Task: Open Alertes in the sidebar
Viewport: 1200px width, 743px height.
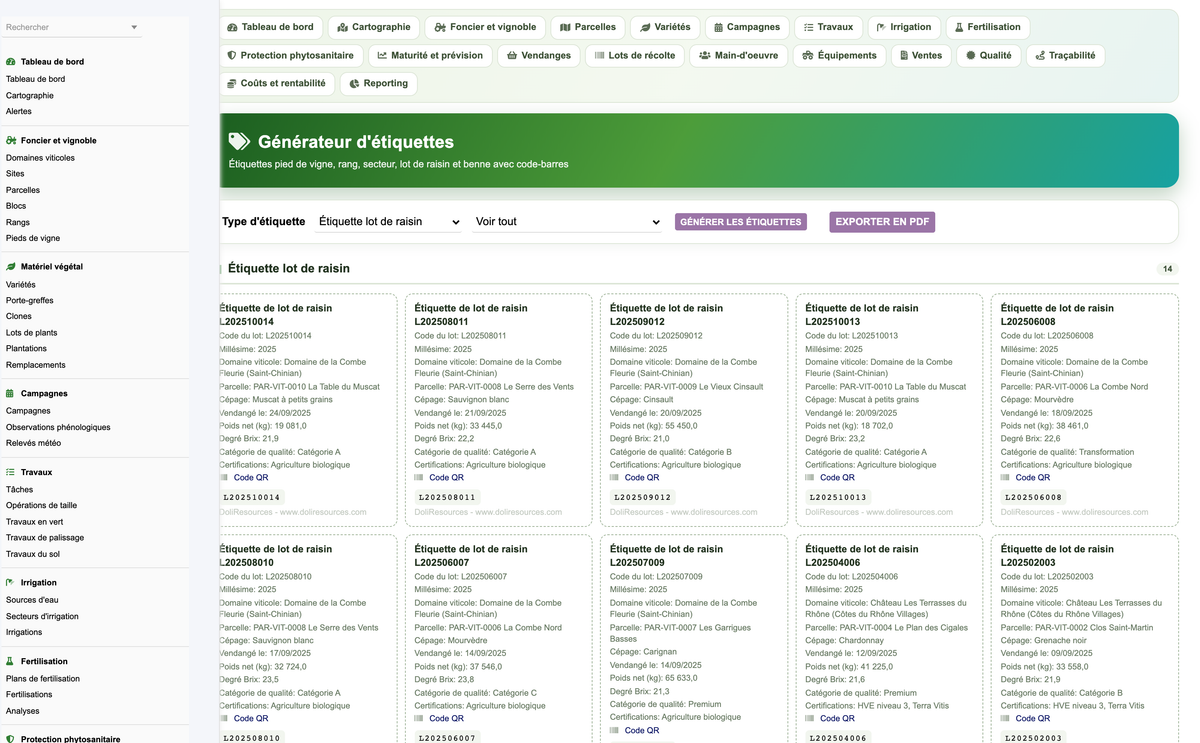Action: (x=19, y=112)
